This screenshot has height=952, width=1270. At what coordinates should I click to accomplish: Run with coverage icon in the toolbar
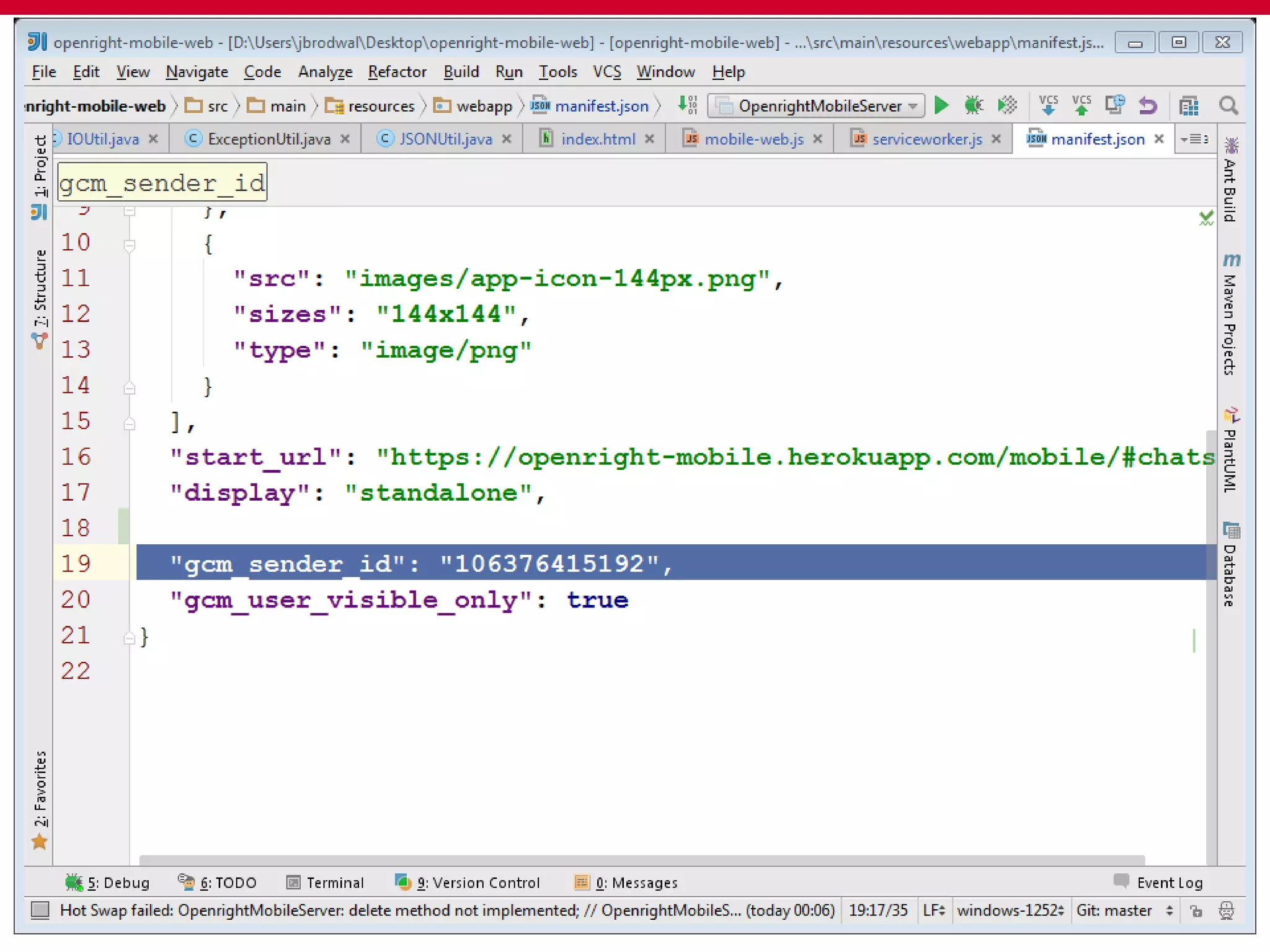1007,106
